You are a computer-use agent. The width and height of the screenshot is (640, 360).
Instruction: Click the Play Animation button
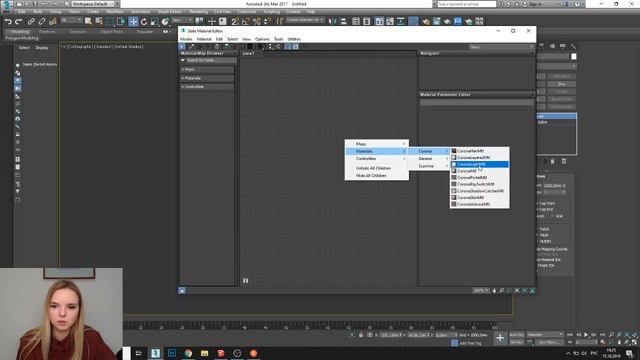coord(586,335)
